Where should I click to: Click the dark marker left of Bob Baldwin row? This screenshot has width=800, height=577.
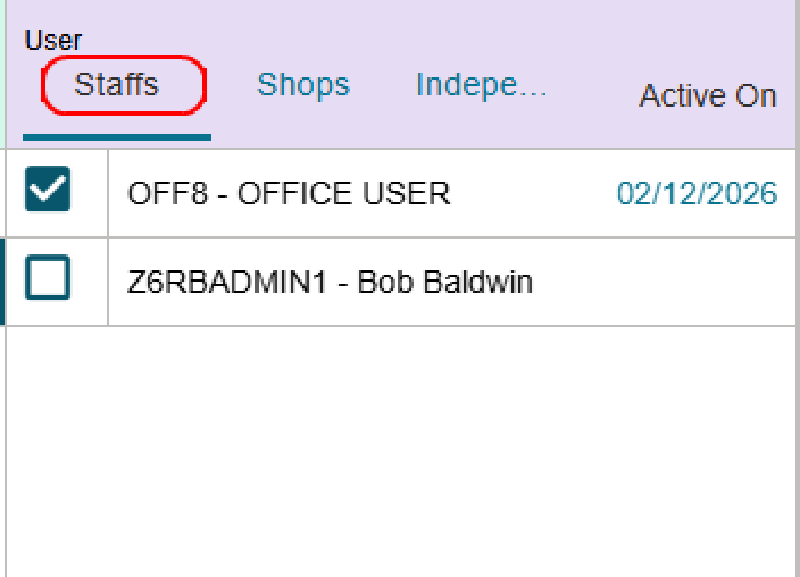(x=3, y=282)
